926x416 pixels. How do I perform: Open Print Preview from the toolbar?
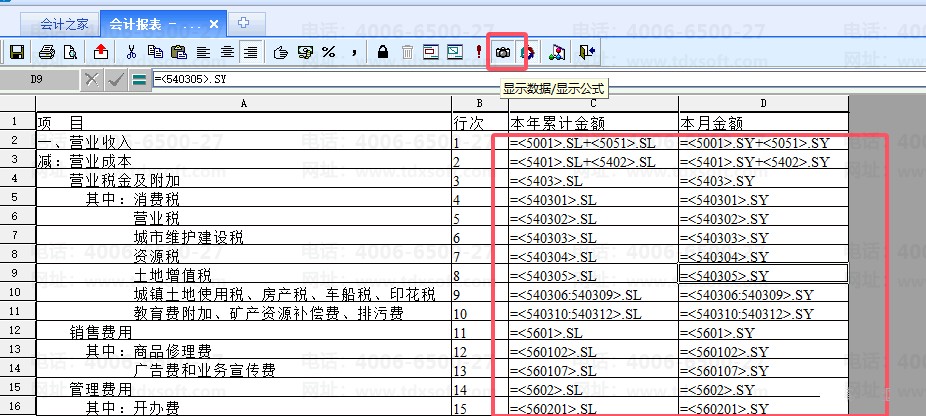[69, 50]
